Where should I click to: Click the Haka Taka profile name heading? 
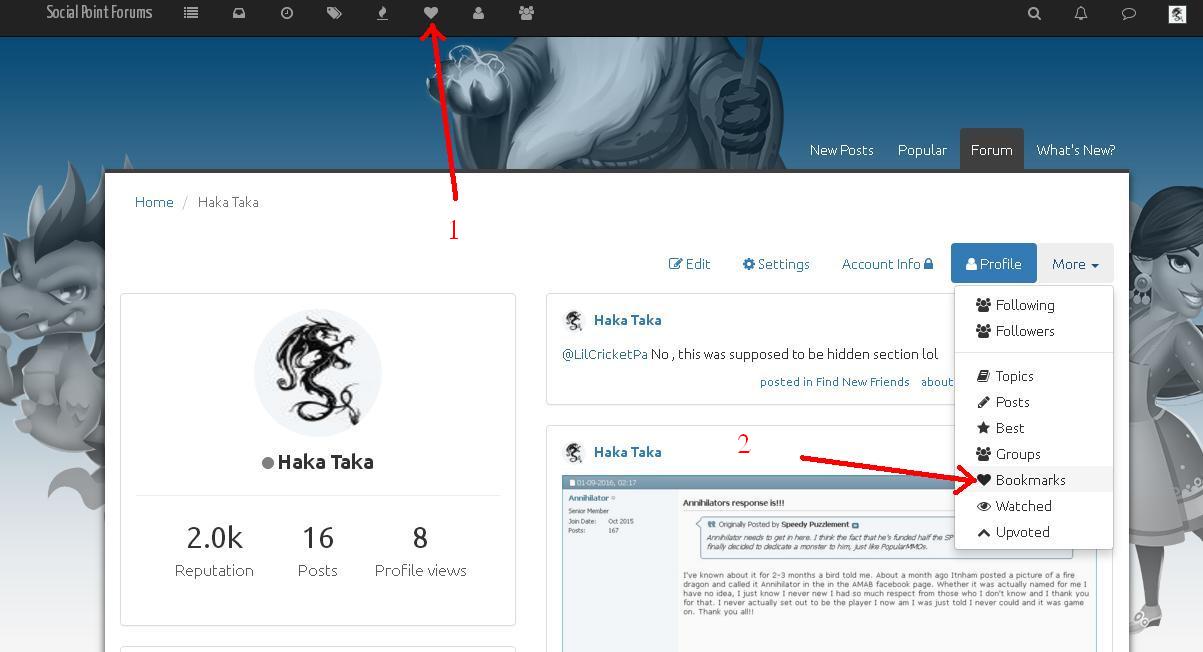pos(325,462)
